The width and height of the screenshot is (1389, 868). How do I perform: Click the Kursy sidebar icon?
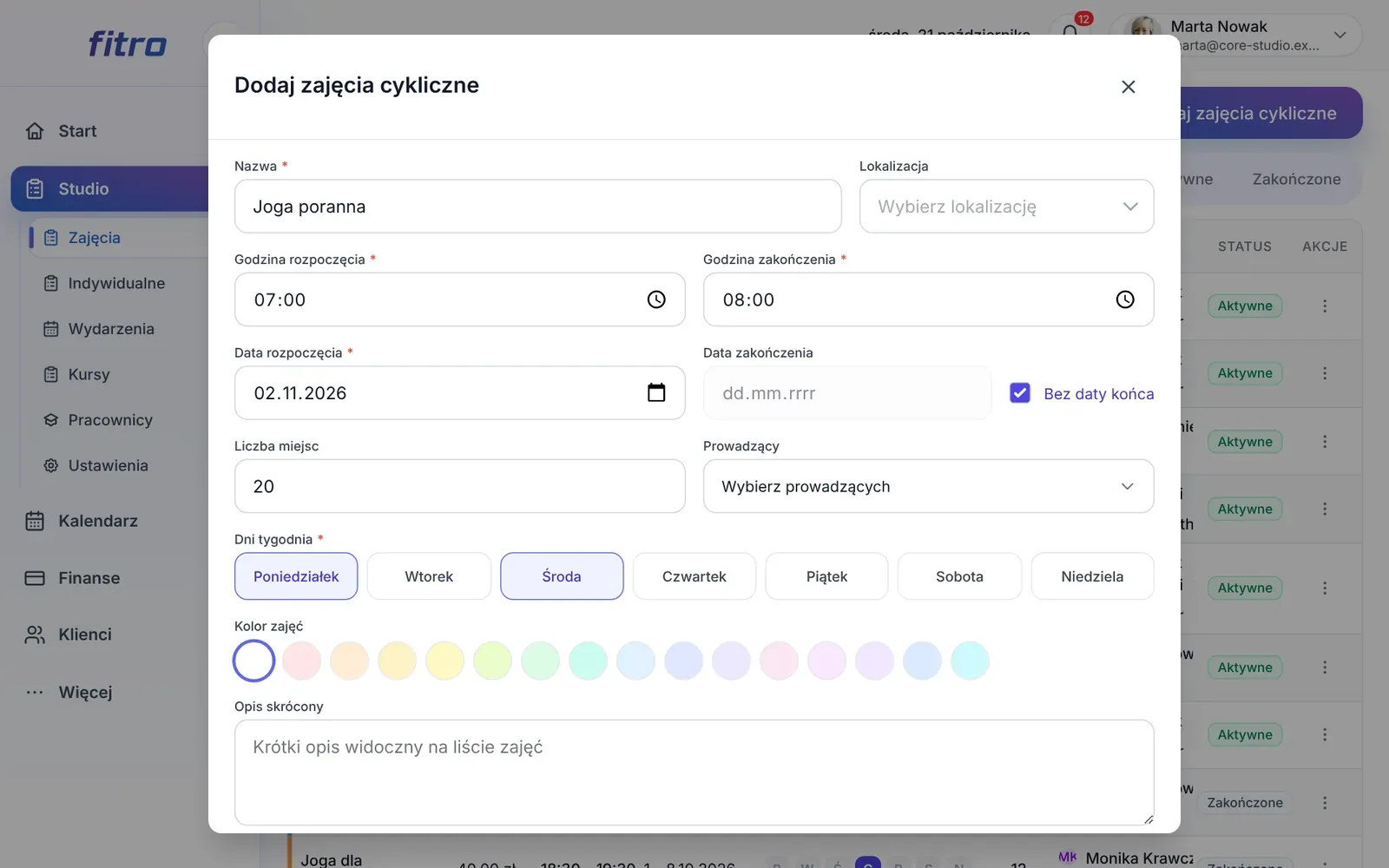click(51, 374)
